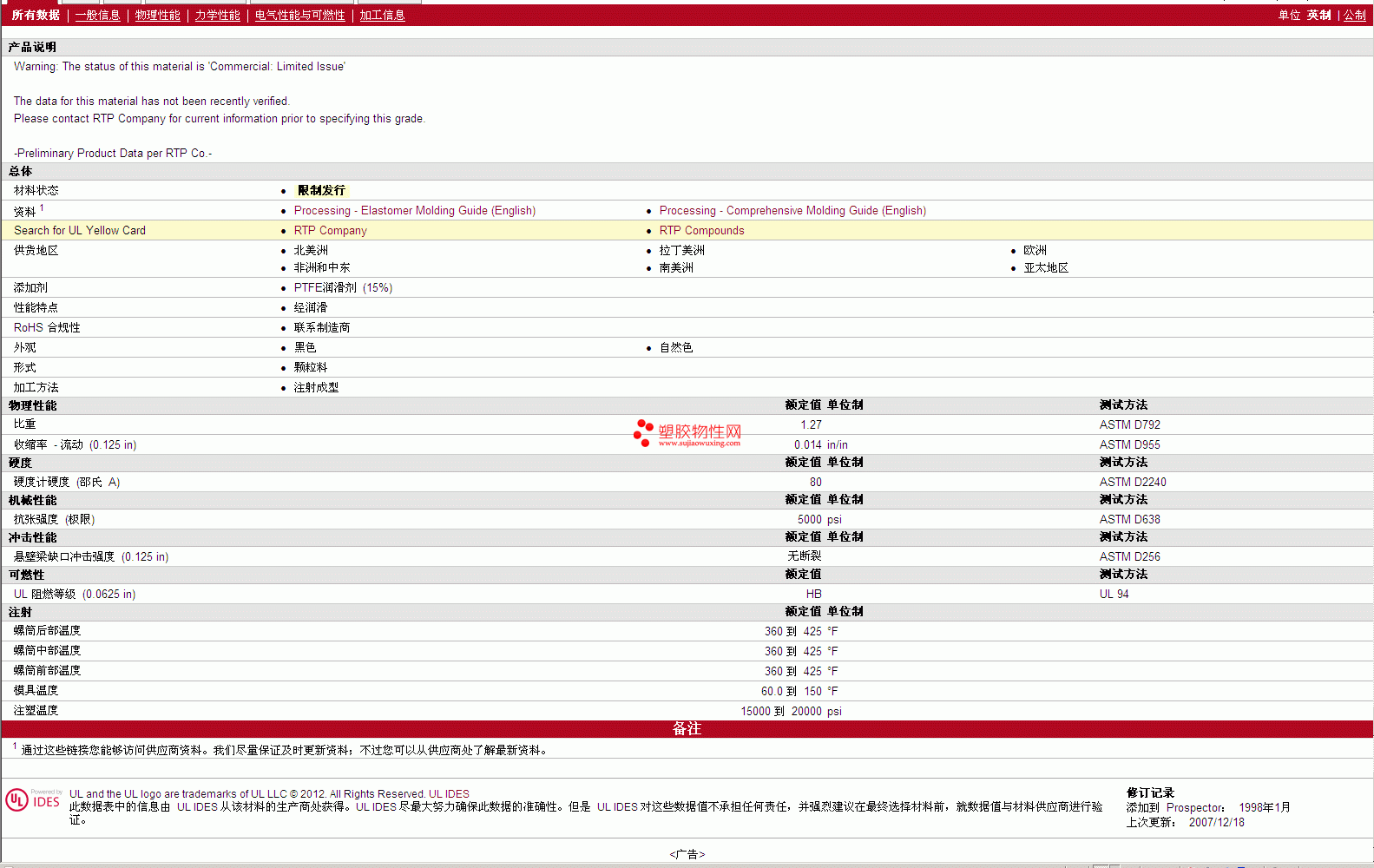1374x868 pixels.
Task: Click the ASTM D638 test method
Action: coord(1130,520)
